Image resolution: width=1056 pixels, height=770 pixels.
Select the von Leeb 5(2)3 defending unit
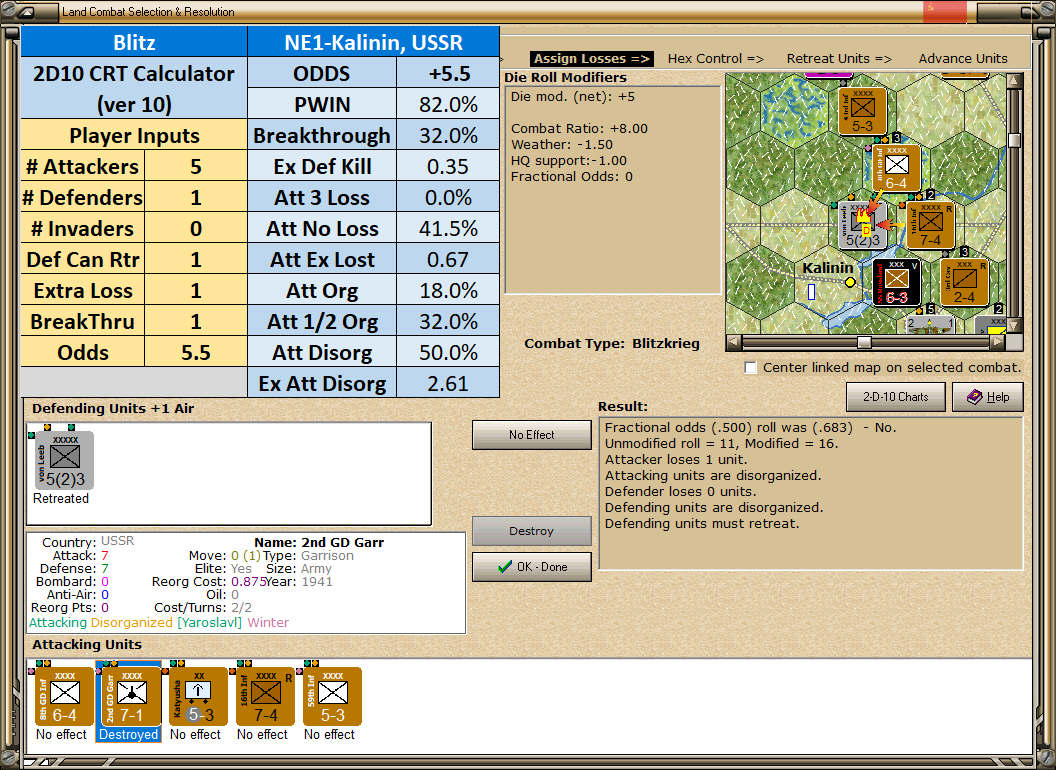pyautogui.click(x=64, y=460)
